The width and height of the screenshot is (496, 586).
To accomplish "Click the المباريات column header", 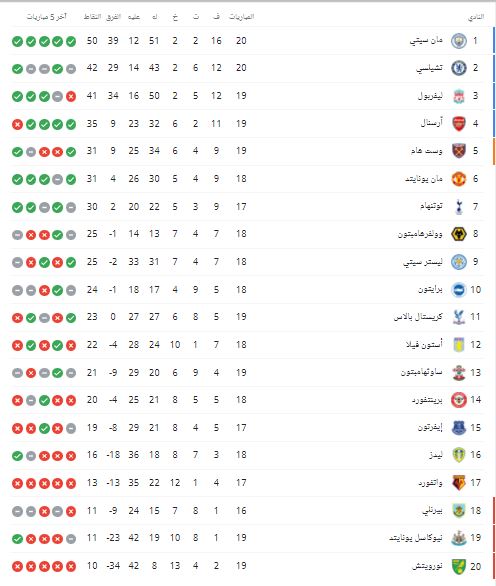I will click(x=241, y=17).
